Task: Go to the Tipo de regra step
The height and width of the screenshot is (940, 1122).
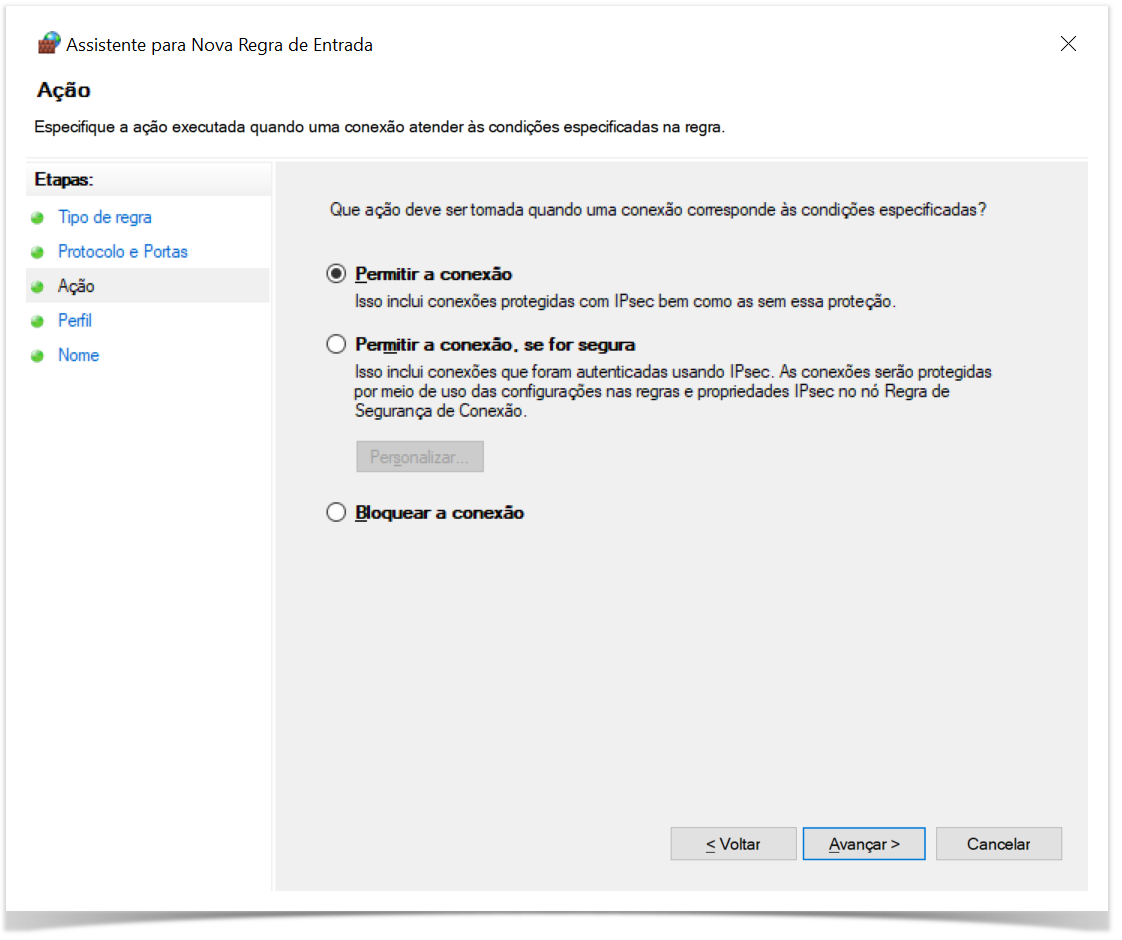Action: pos(105,218)
